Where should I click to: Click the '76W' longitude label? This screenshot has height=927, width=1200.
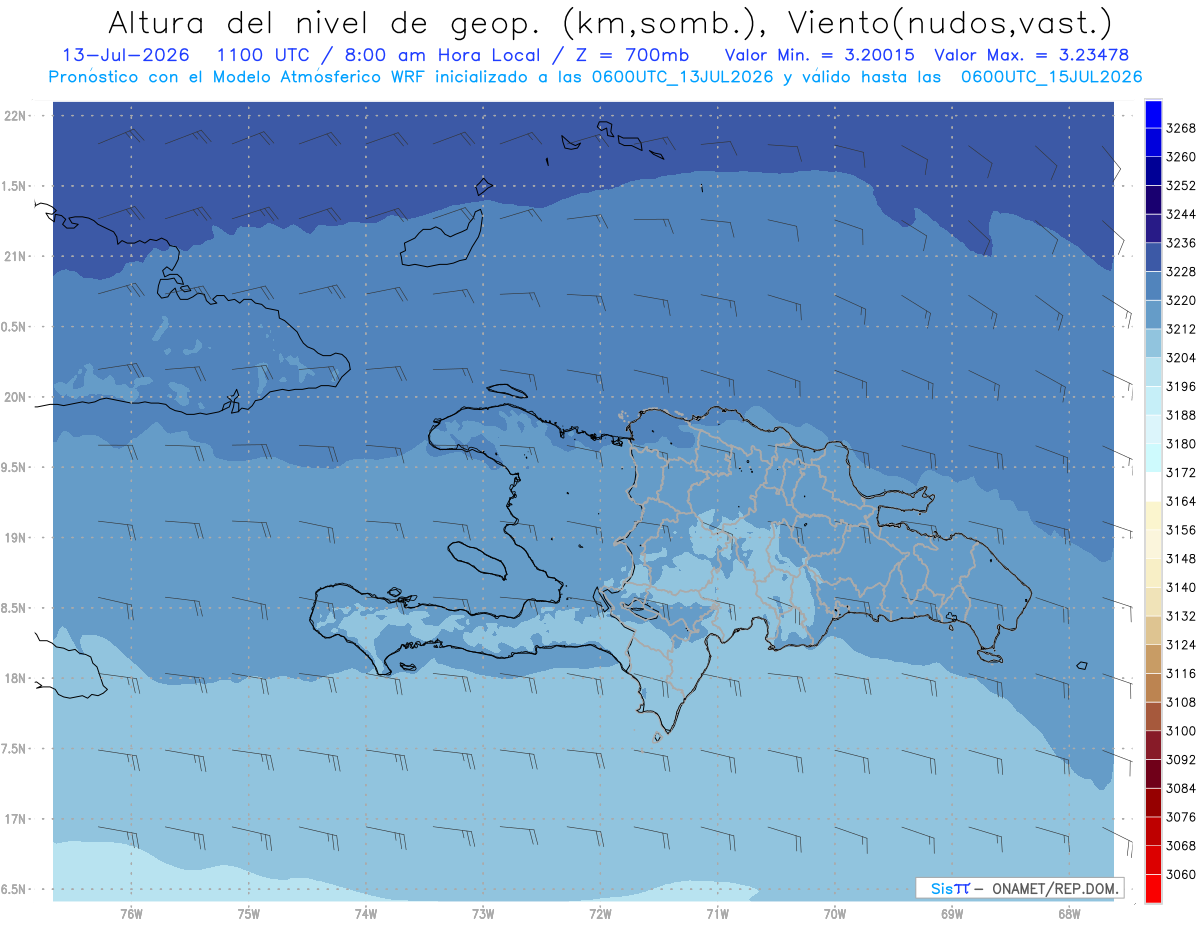point(131,914)
